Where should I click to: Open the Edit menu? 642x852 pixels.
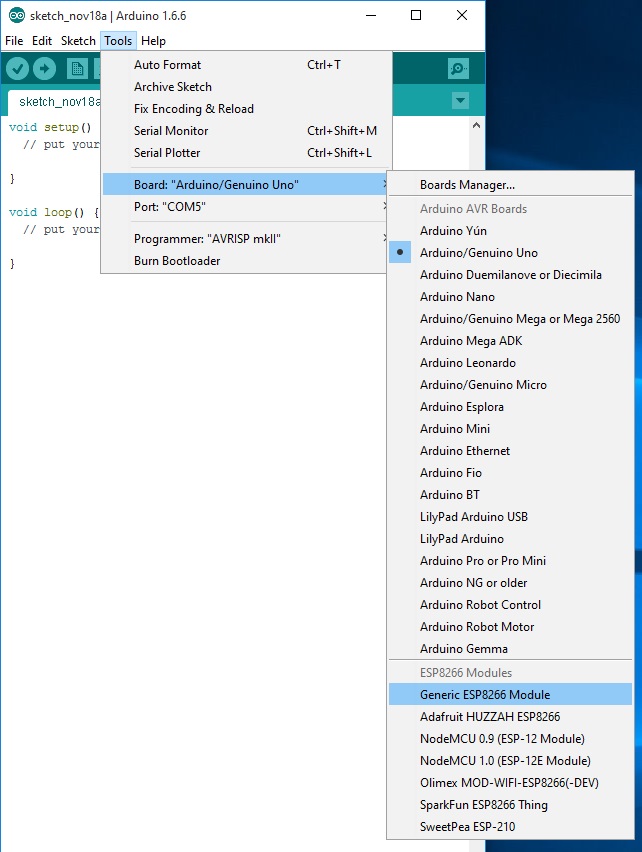coord(42,41)
